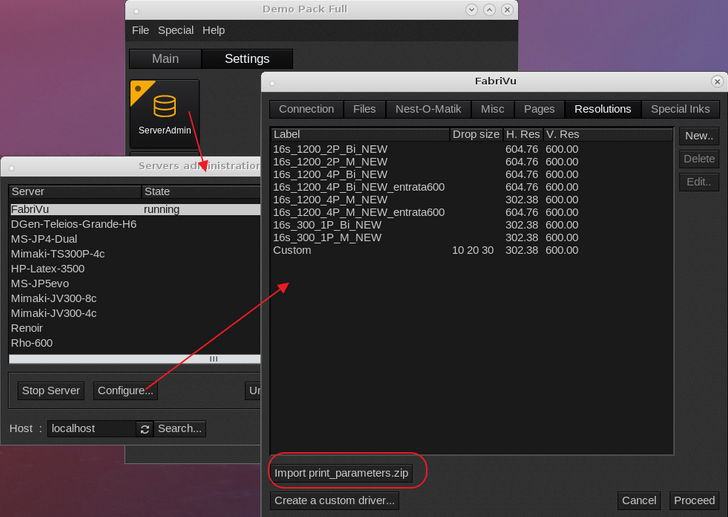The height and width of the screenshot is (517, 728).
Task: Open the Special menu
Action: pyautogui.click(x=176, y=31)
